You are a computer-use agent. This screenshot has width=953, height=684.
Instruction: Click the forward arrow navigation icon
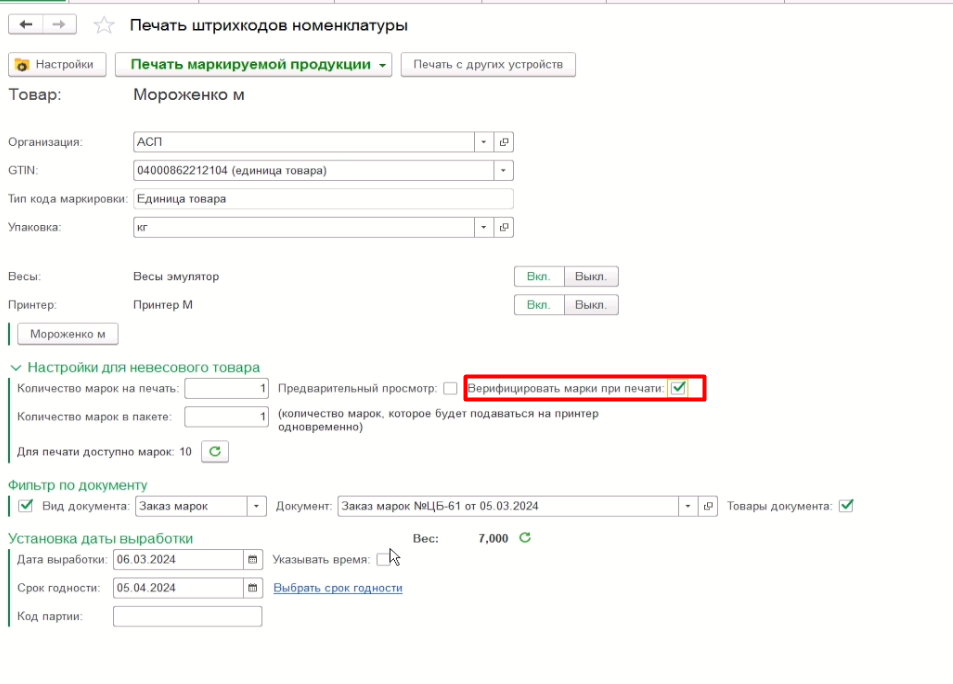(x=59, y=24)
